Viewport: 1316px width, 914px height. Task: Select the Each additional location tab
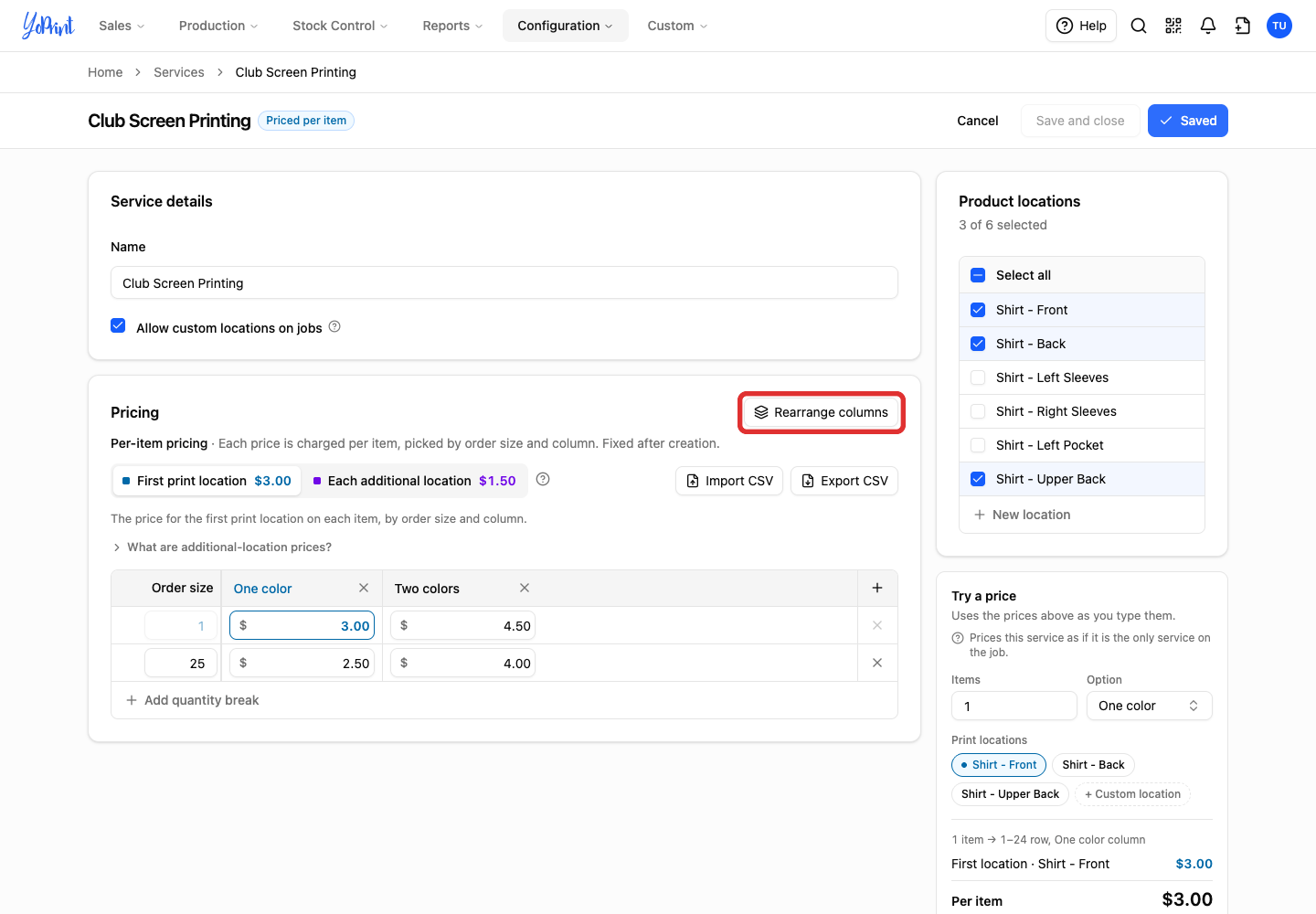tap(414, 481)
